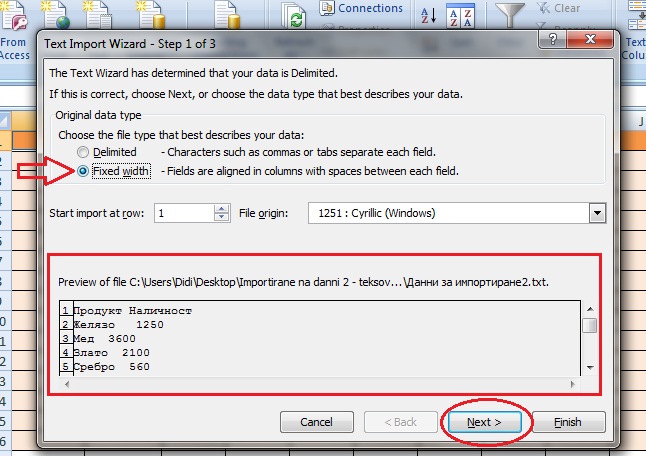Select the Delimited radio option
This screenshot has height=456, width=646.
tap(83, 152)
